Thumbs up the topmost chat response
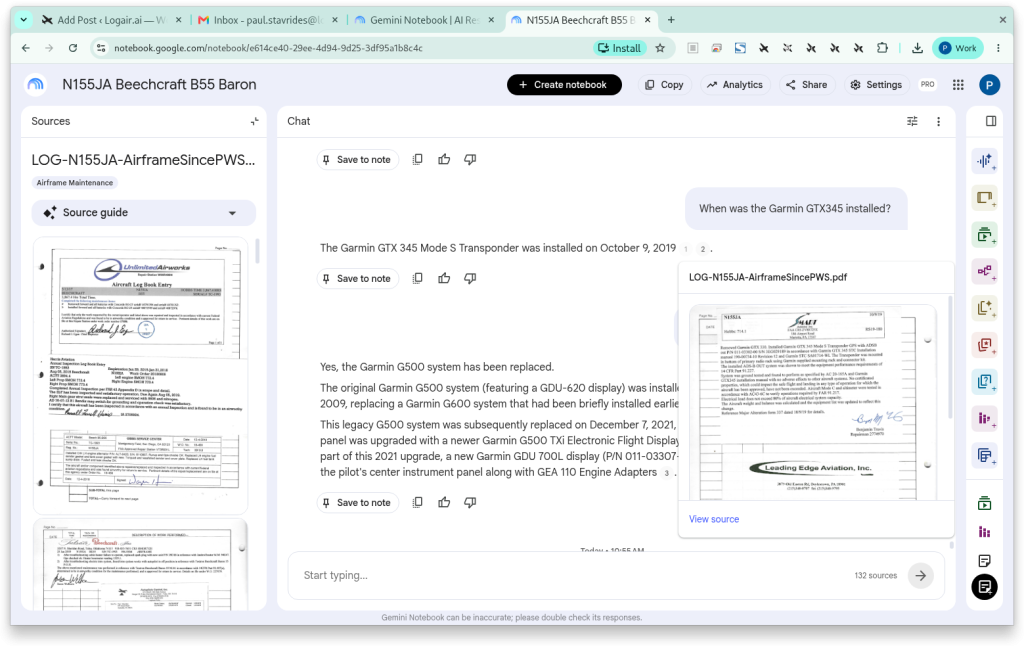1024x646 pixels. point(444,159)
